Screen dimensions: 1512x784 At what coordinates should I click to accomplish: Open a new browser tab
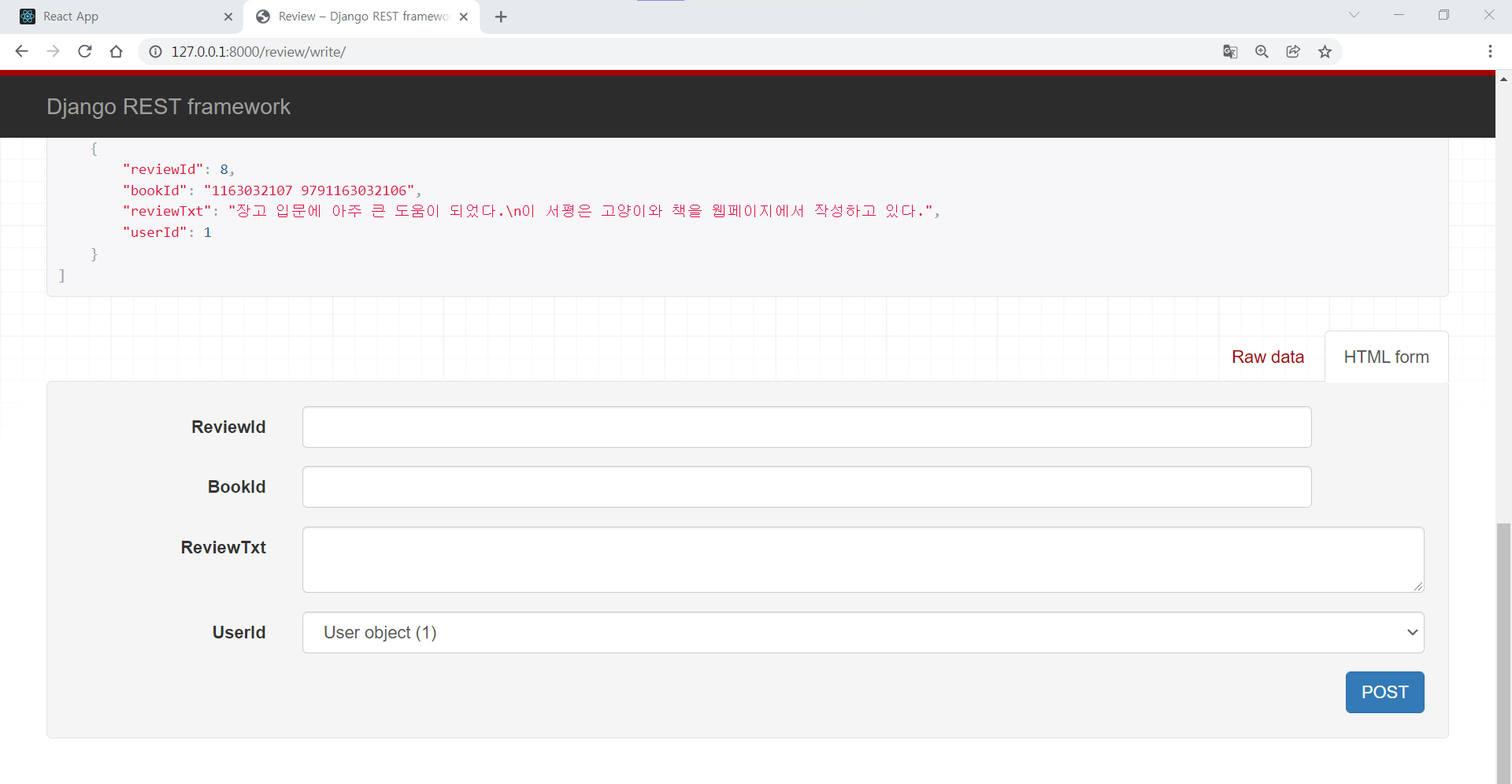click(x=501, y=17)
